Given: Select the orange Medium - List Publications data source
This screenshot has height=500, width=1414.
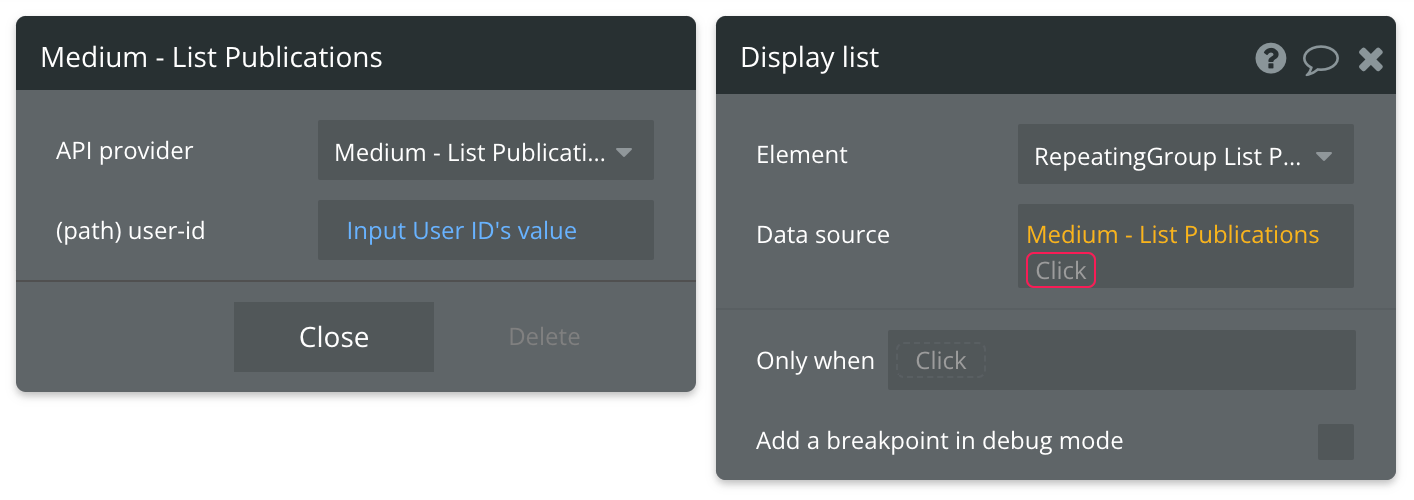Looking at the screenshot, I should 1172,235.
